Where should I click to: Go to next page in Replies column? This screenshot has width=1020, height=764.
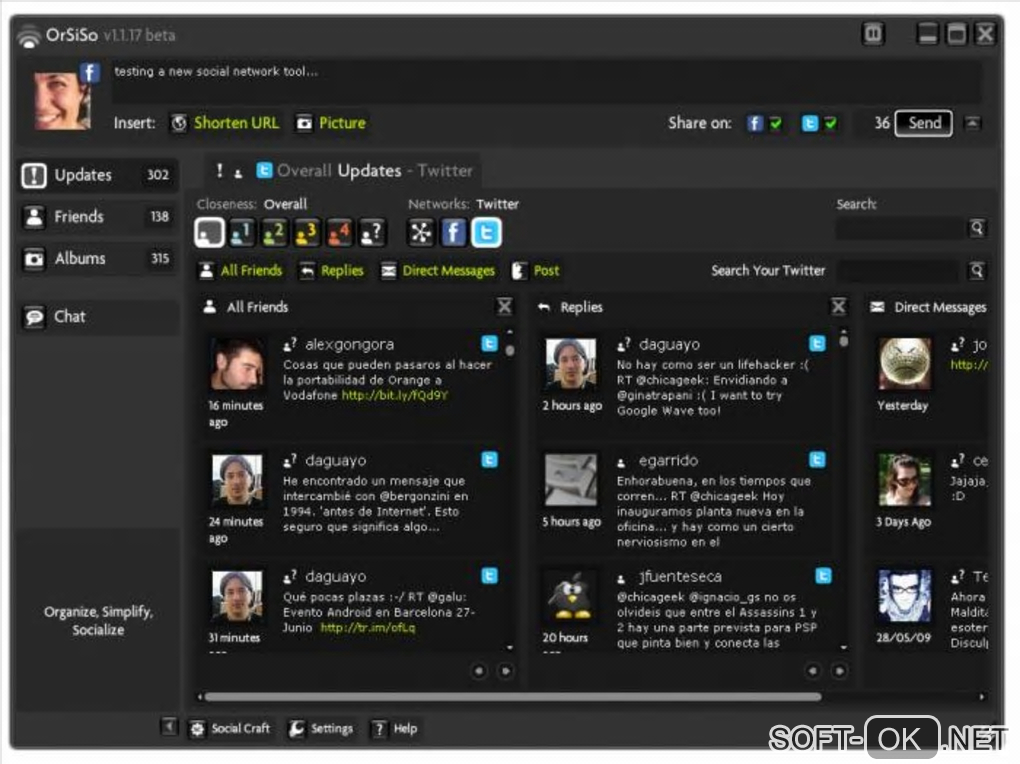tap(839, 671)
